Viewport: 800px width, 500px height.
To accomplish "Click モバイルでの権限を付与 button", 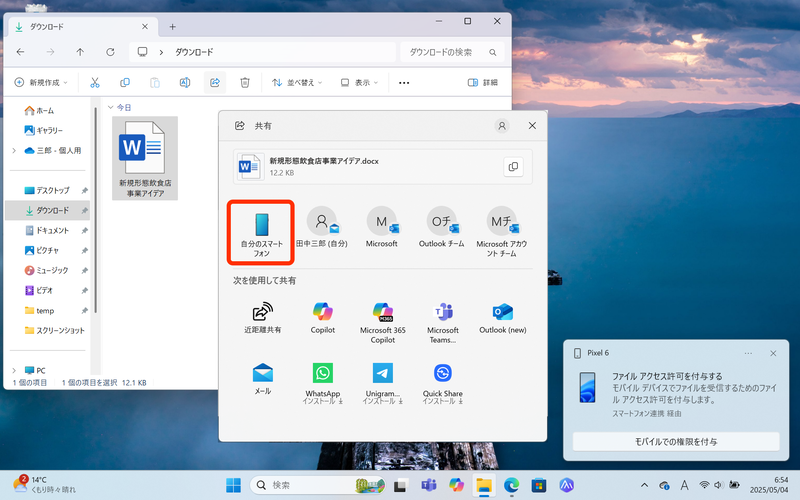I will tap(676, 442).
